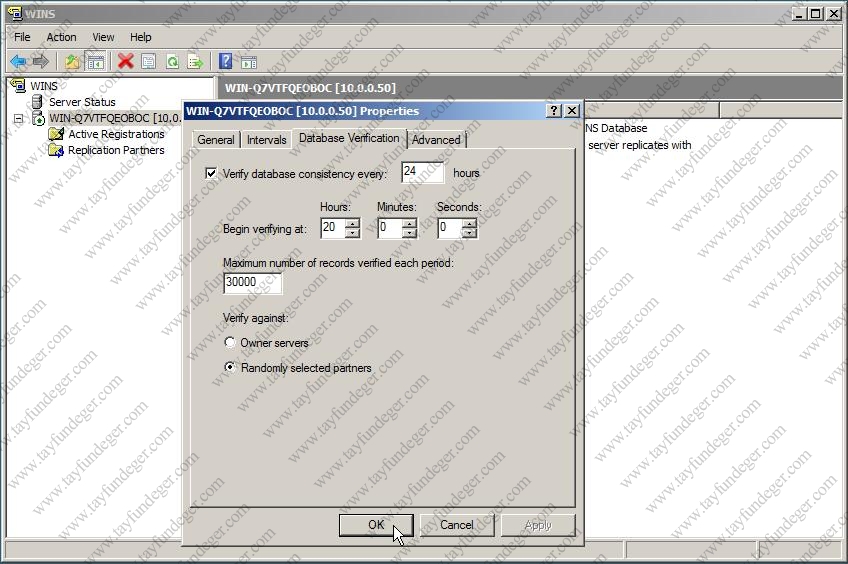Open the Help menu
Screen dimensions: 848x564
[141, 37]
